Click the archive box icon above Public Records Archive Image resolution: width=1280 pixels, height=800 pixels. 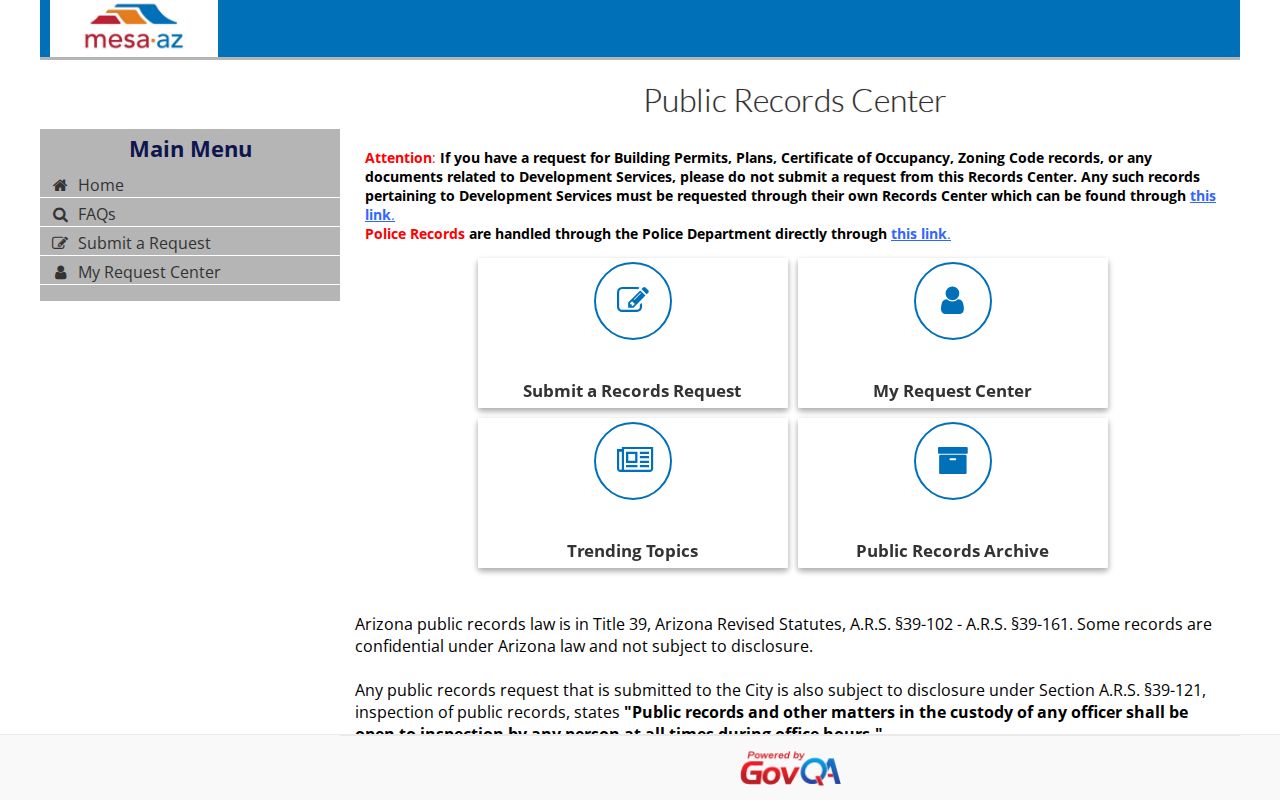point(953,461)
